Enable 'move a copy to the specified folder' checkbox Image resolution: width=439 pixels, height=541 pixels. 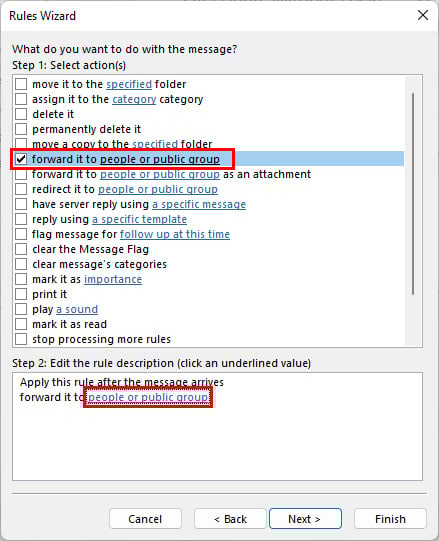pos(21,143)
